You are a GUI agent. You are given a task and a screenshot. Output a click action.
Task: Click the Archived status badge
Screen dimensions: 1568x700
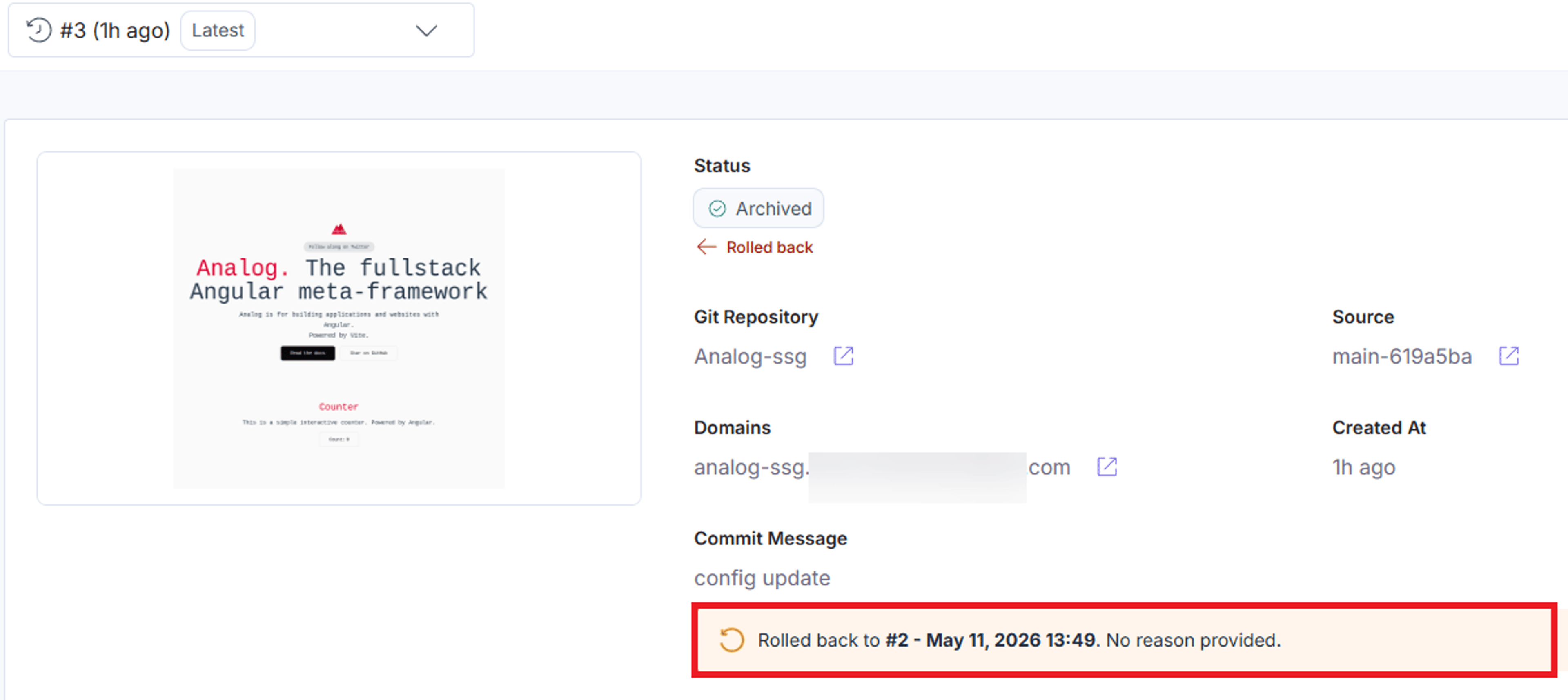(758, 208)
